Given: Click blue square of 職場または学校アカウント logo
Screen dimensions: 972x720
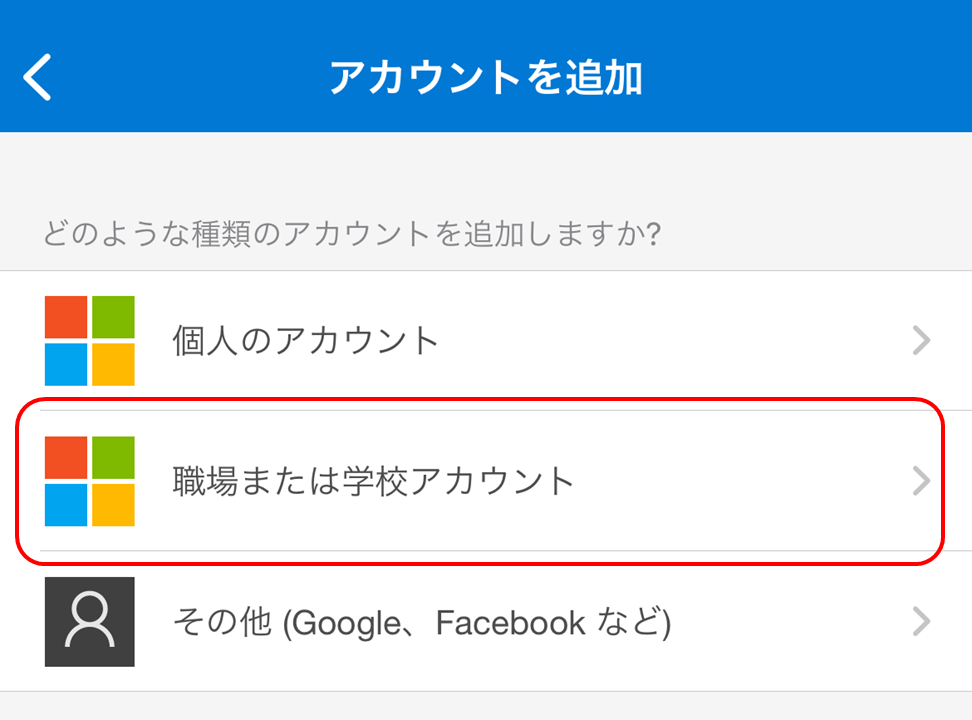Looking at the screenshot, I should click(x=67, y=504).
